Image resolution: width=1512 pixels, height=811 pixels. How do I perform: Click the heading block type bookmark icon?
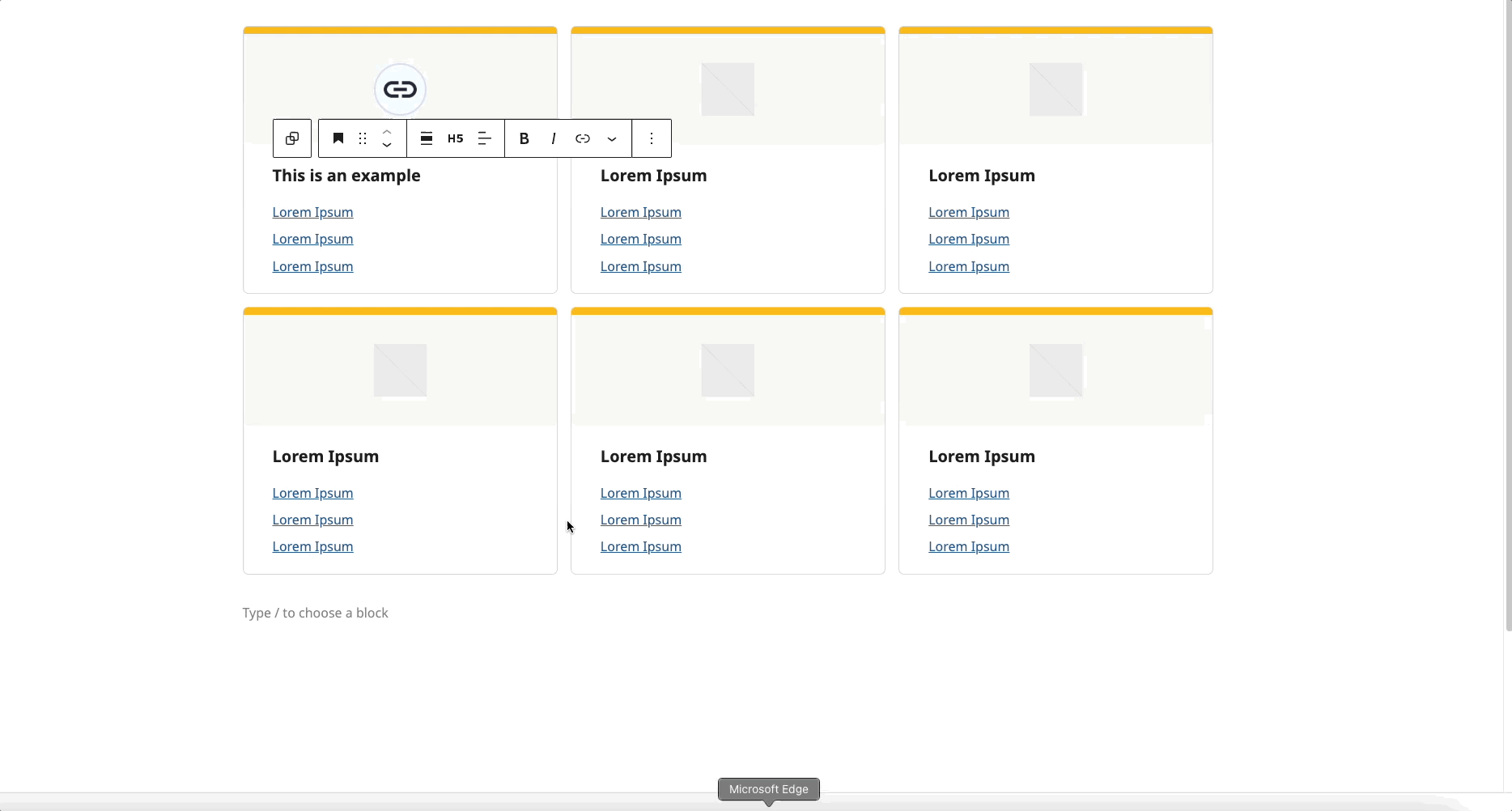[338, 138]
